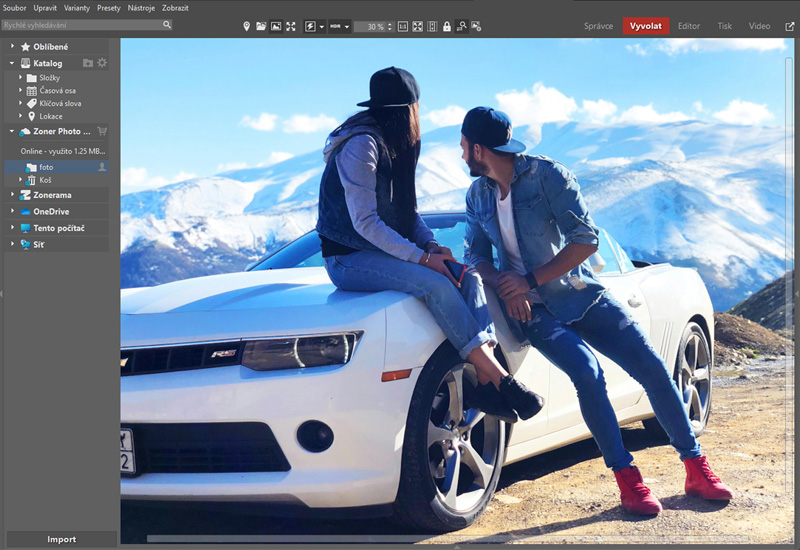Click the fit-to-window zoom icon
The width and height of the screenshot is (800, 550).
coord(417,26)
